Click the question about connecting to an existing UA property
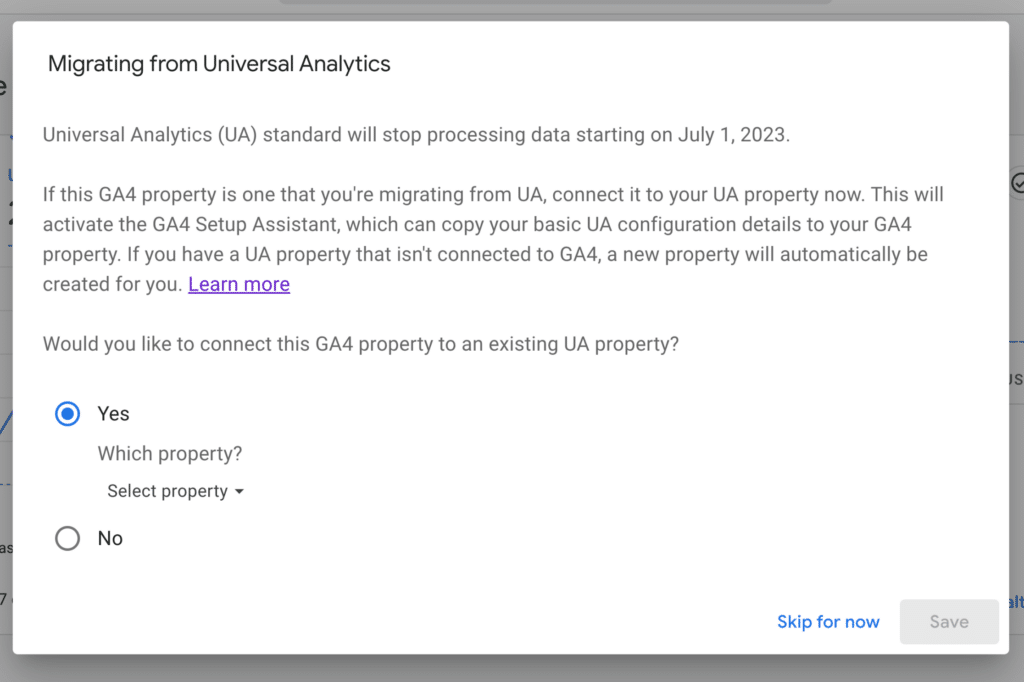Screen dimensions: 1024x682 [x=360, y=343]
